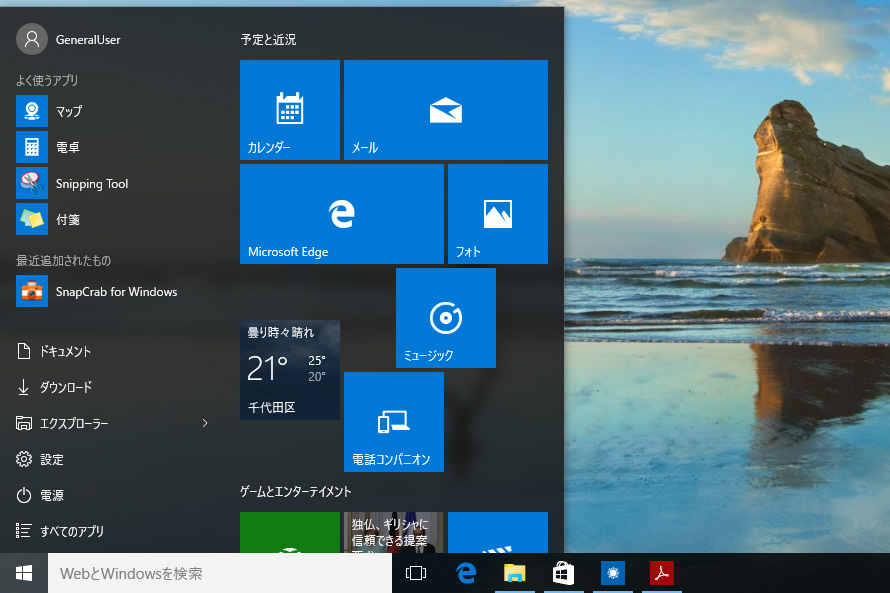Open the カレンダー calendar tile

coord(290,110)
